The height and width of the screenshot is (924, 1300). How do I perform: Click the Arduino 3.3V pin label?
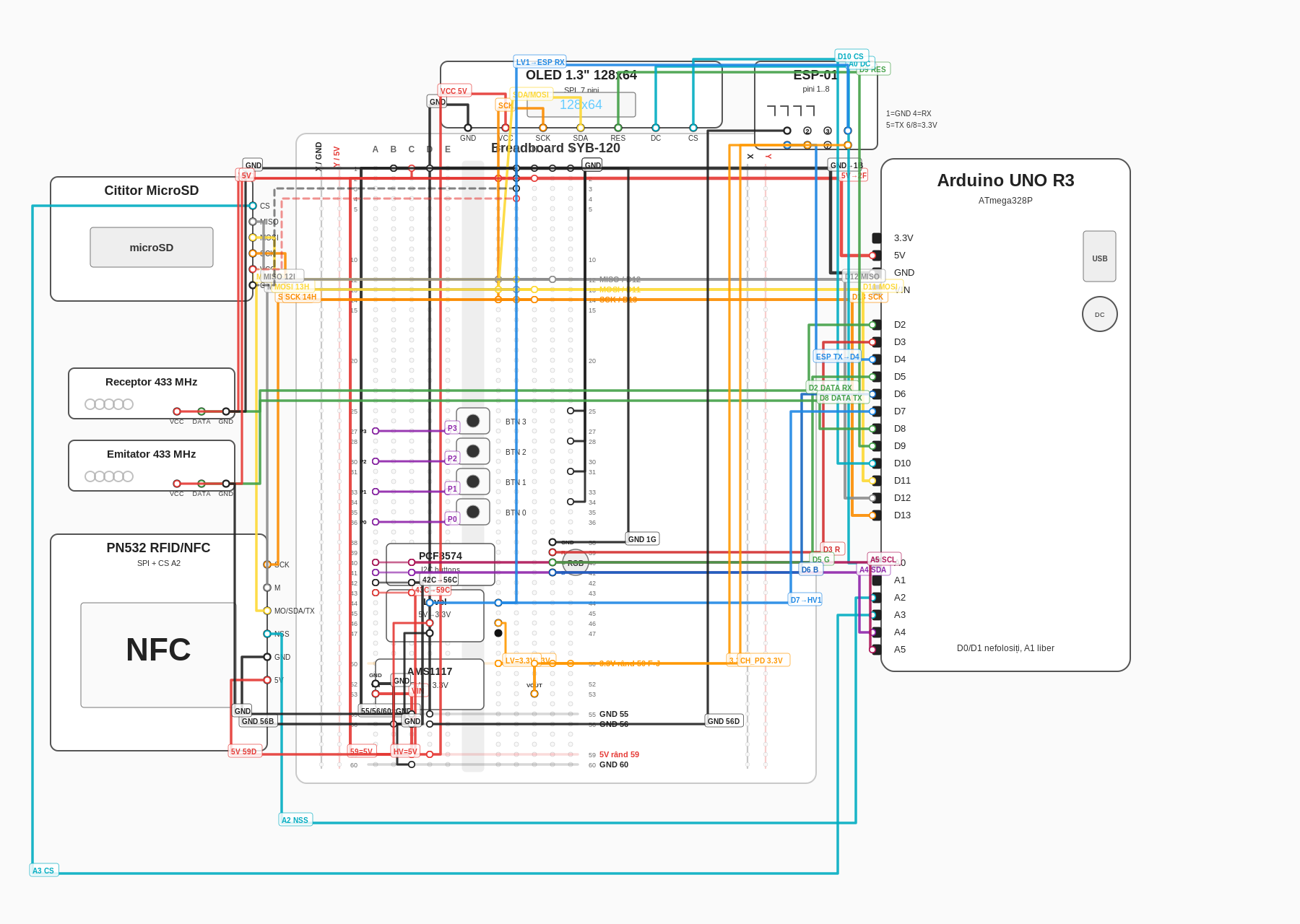(903, 238)
